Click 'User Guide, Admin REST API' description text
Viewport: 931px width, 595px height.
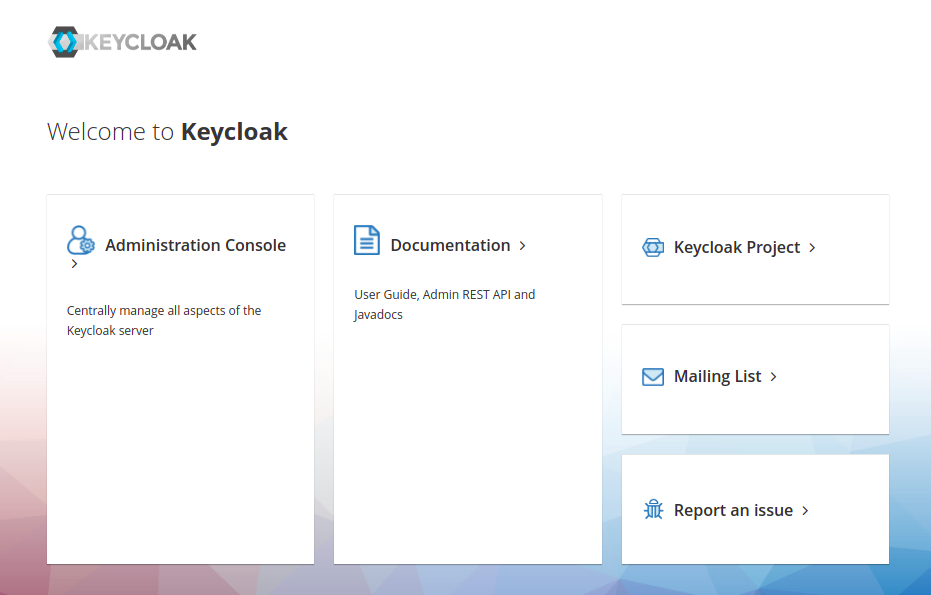click(x=445, y=305)
